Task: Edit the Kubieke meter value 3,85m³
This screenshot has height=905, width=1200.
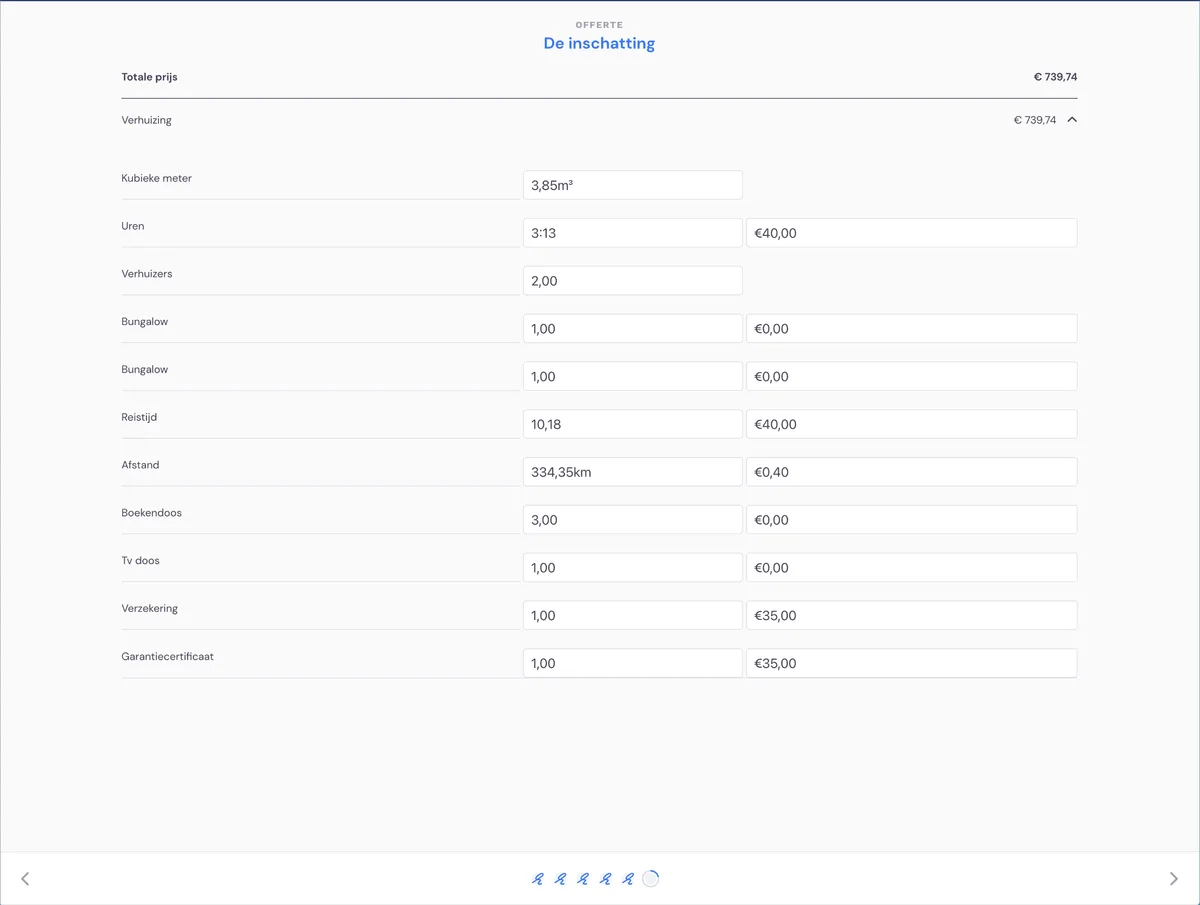Action: click(x=633, y=185)
